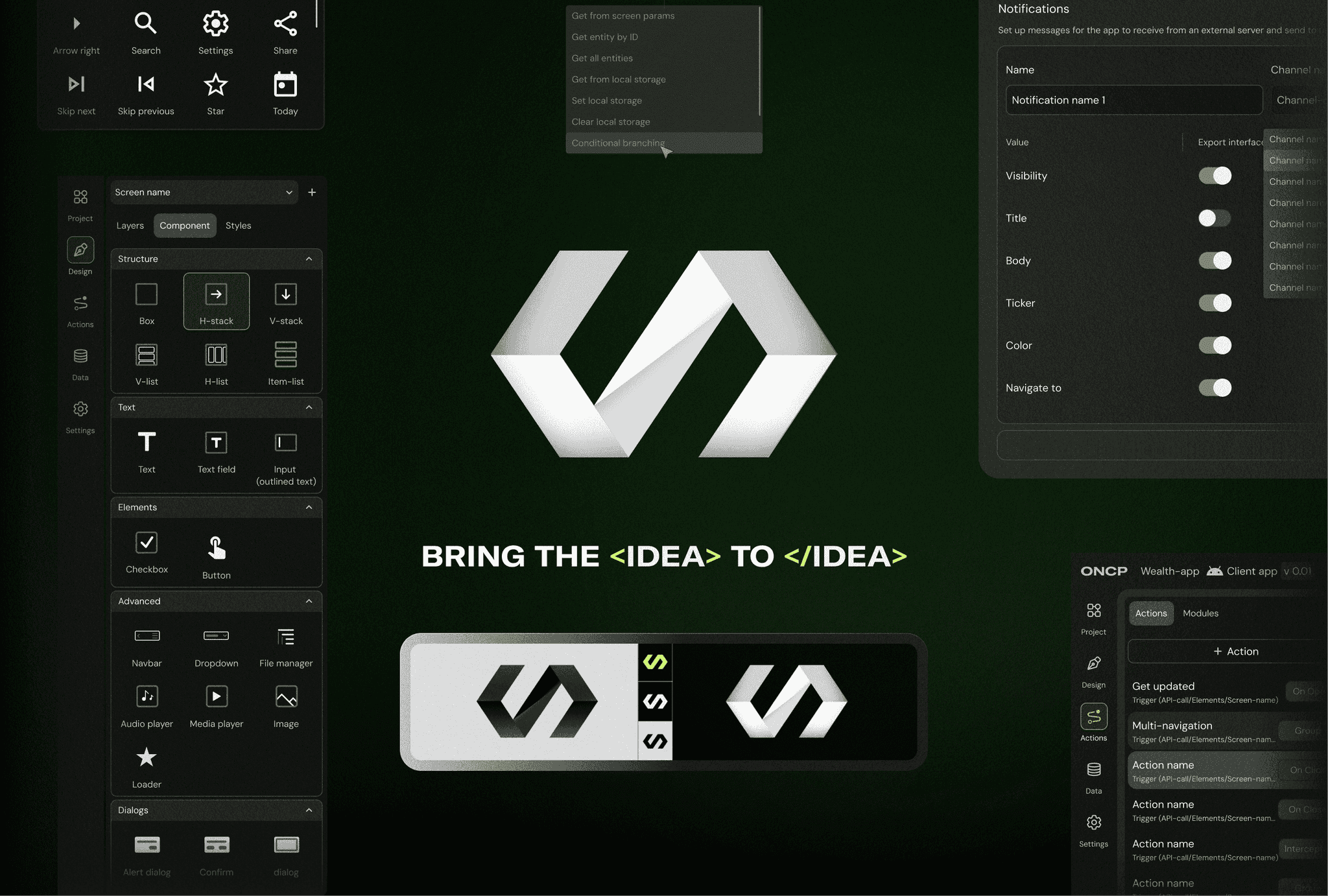Pick the V-stack layout icon

pyautogui.click(x=286, y=294)
